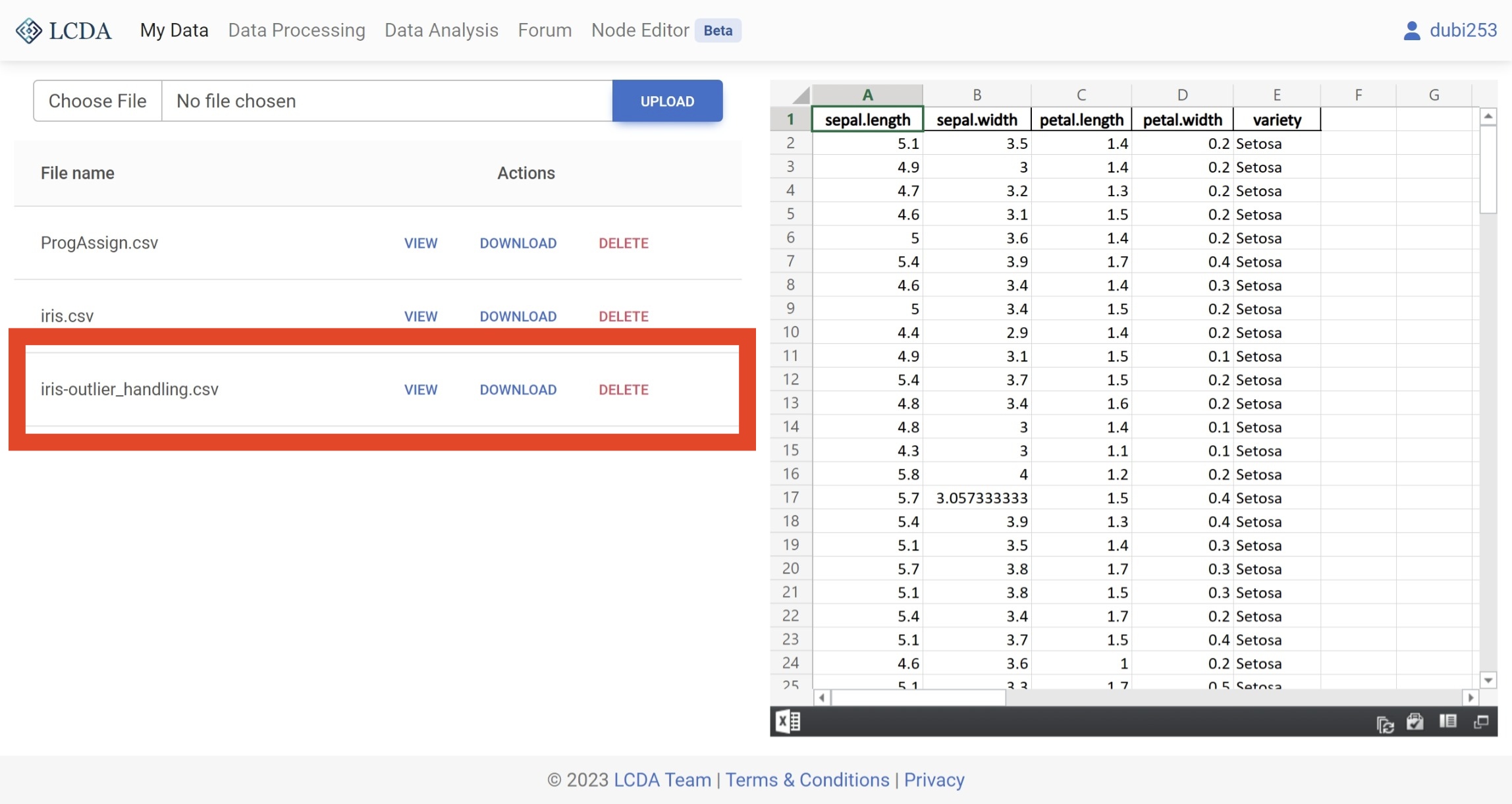Click the LCDA diamond logo
Screen dimensions: 1512x804
[x=29, y=30]
